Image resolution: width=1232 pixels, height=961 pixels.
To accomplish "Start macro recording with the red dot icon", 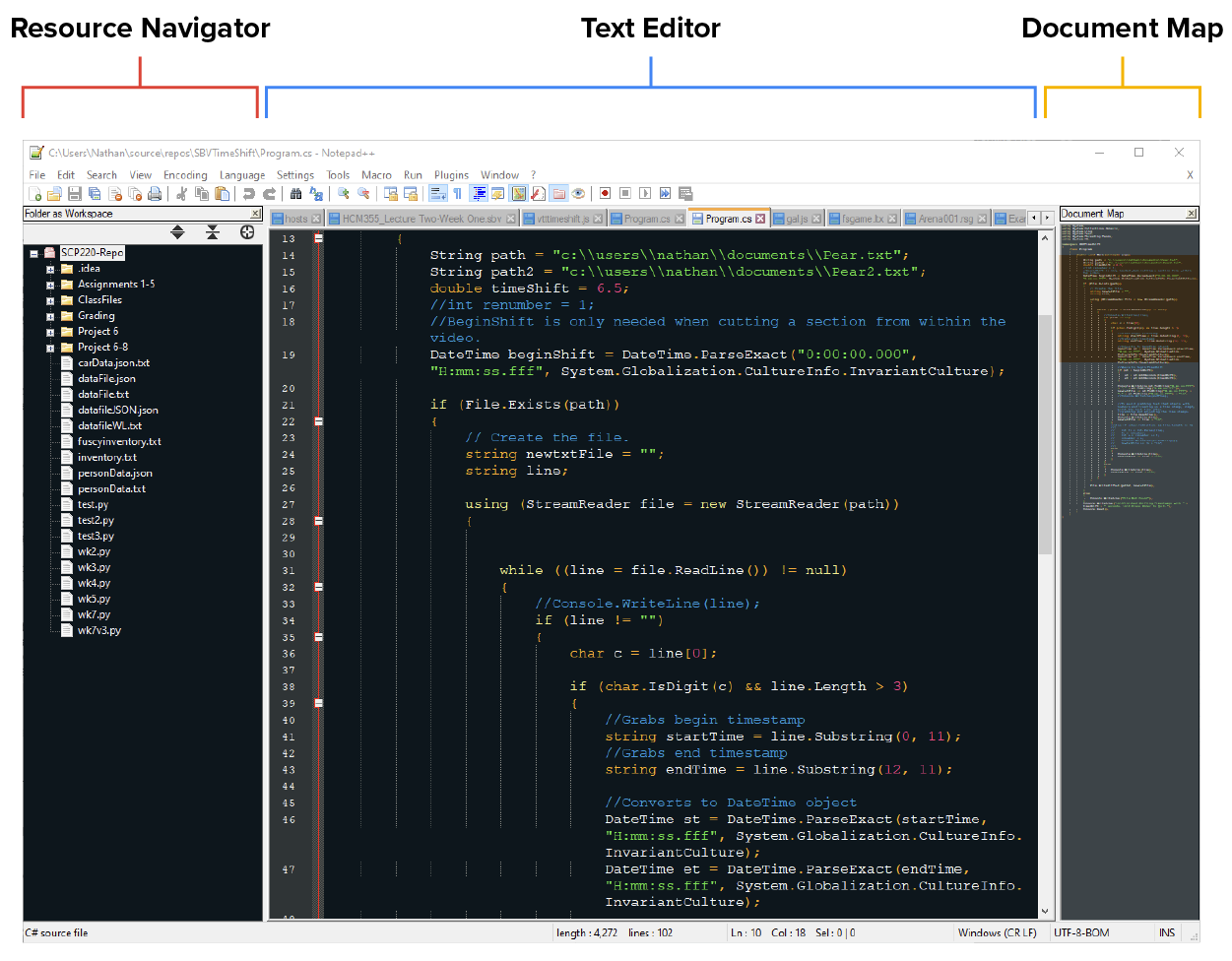I will tap(605, 194).
